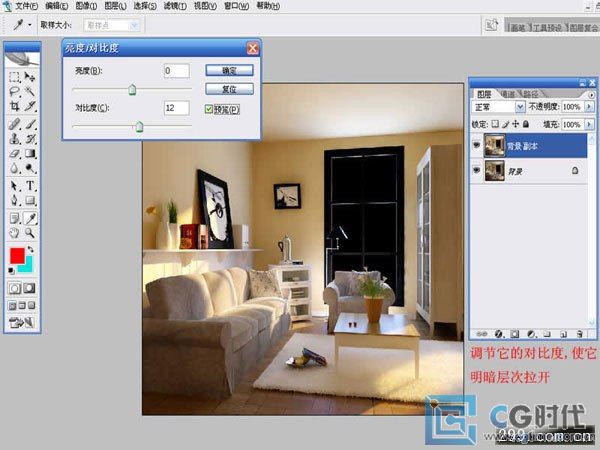Open the 画笔 tab in palette well
This screenshot has width=600, height=450.
[518, 28]
